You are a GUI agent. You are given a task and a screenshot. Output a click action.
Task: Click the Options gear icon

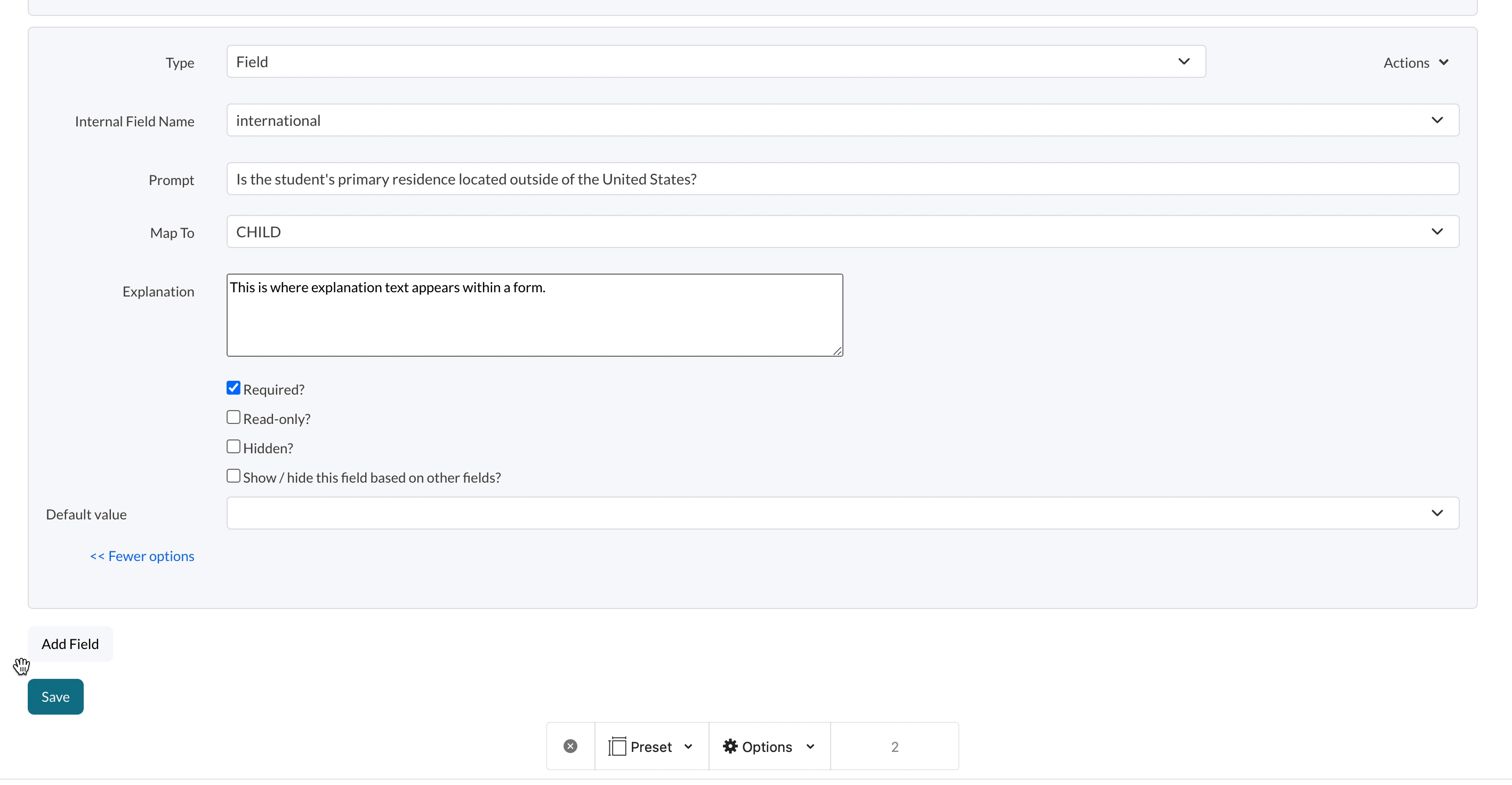point(729,746)
